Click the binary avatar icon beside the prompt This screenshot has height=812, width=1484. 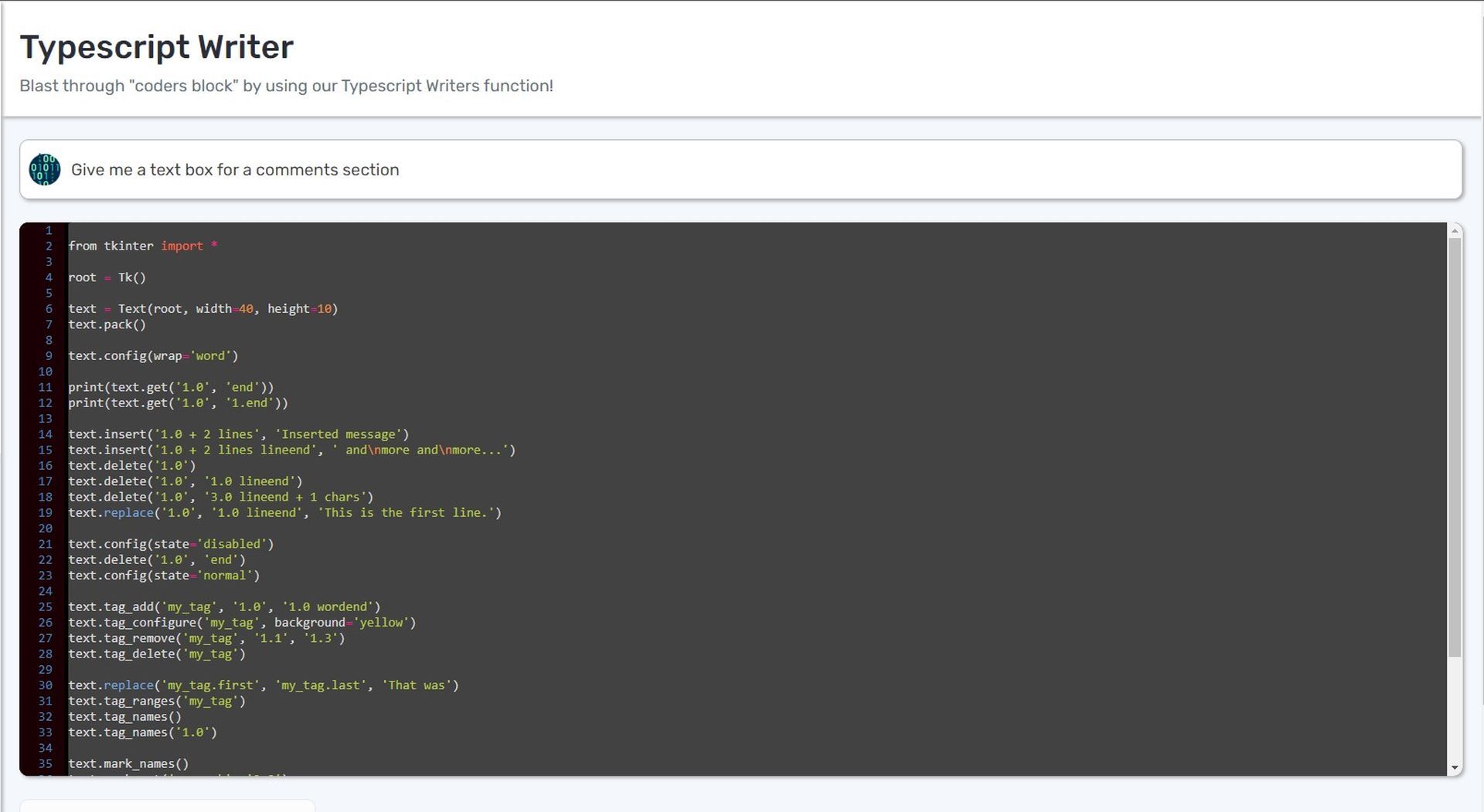coord(45,169)
